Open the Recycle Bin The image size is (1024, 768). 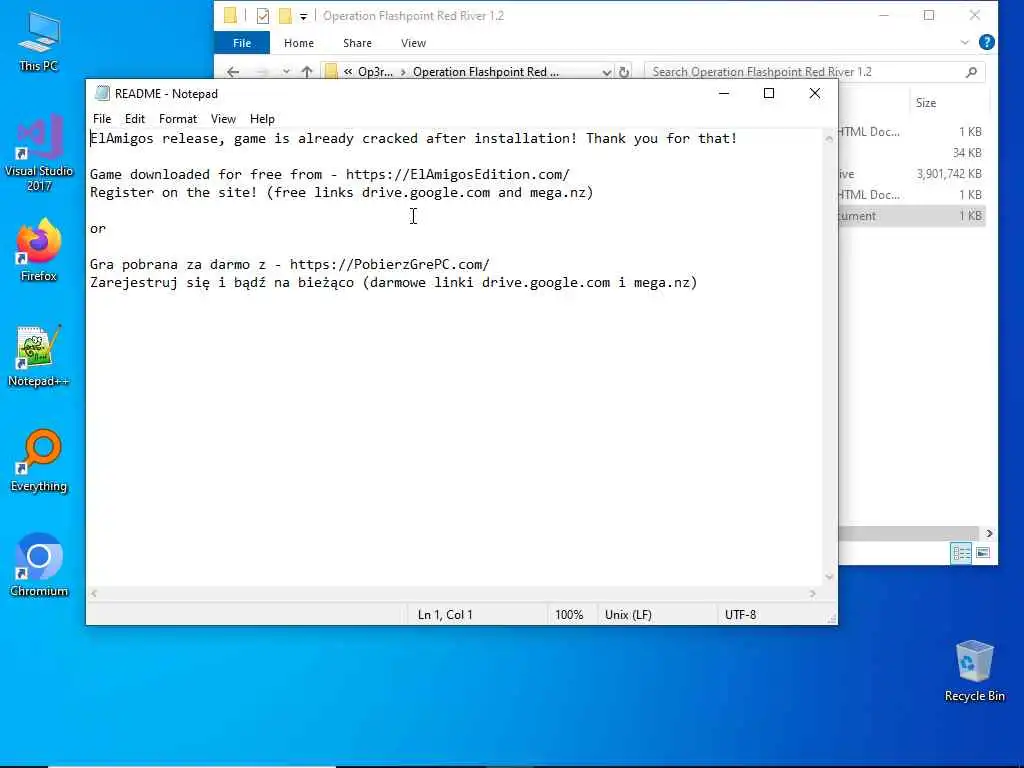pos(974,671)
